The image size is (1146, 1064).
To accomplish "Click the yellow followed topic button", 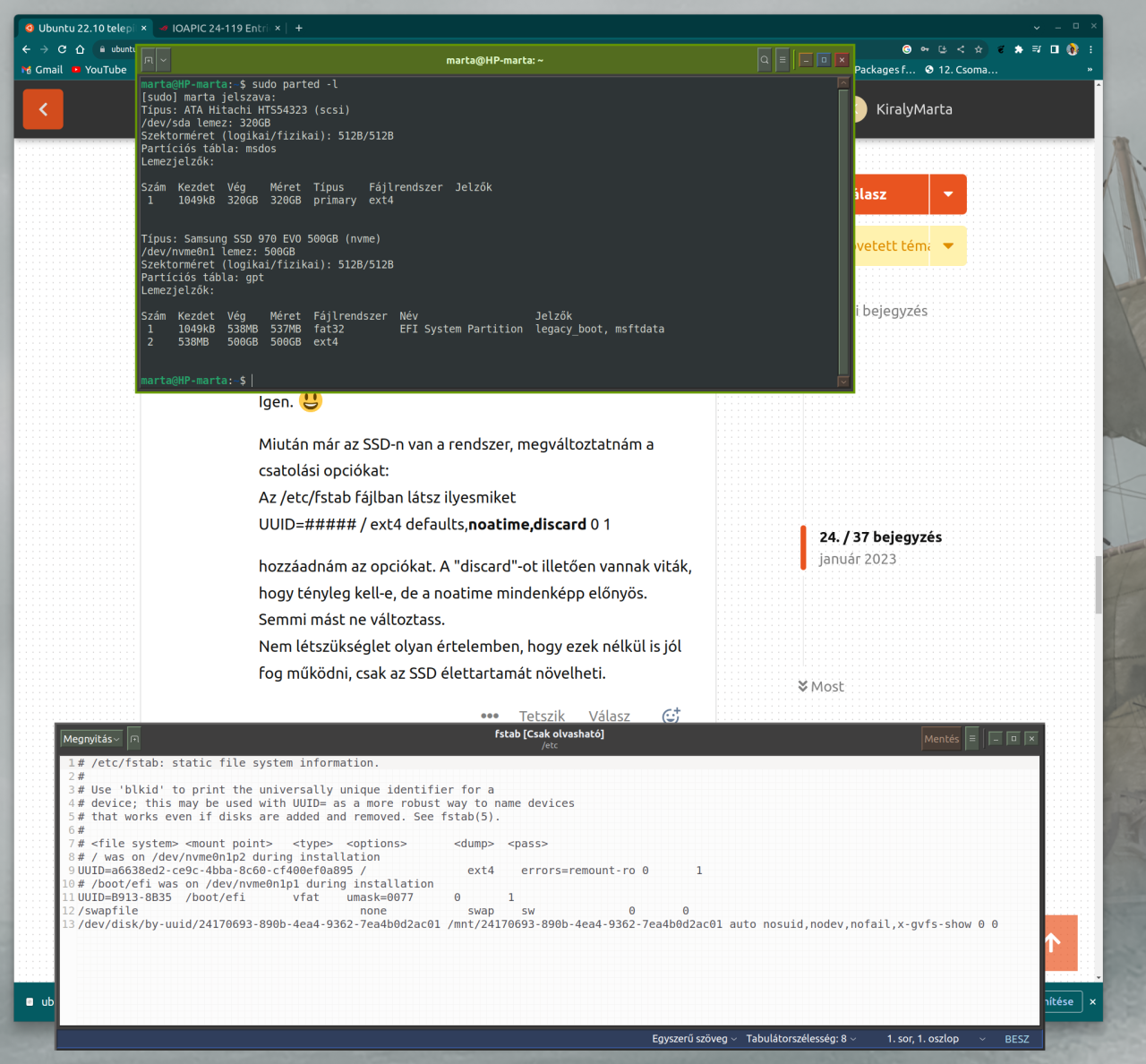I will tap(892, 246).
